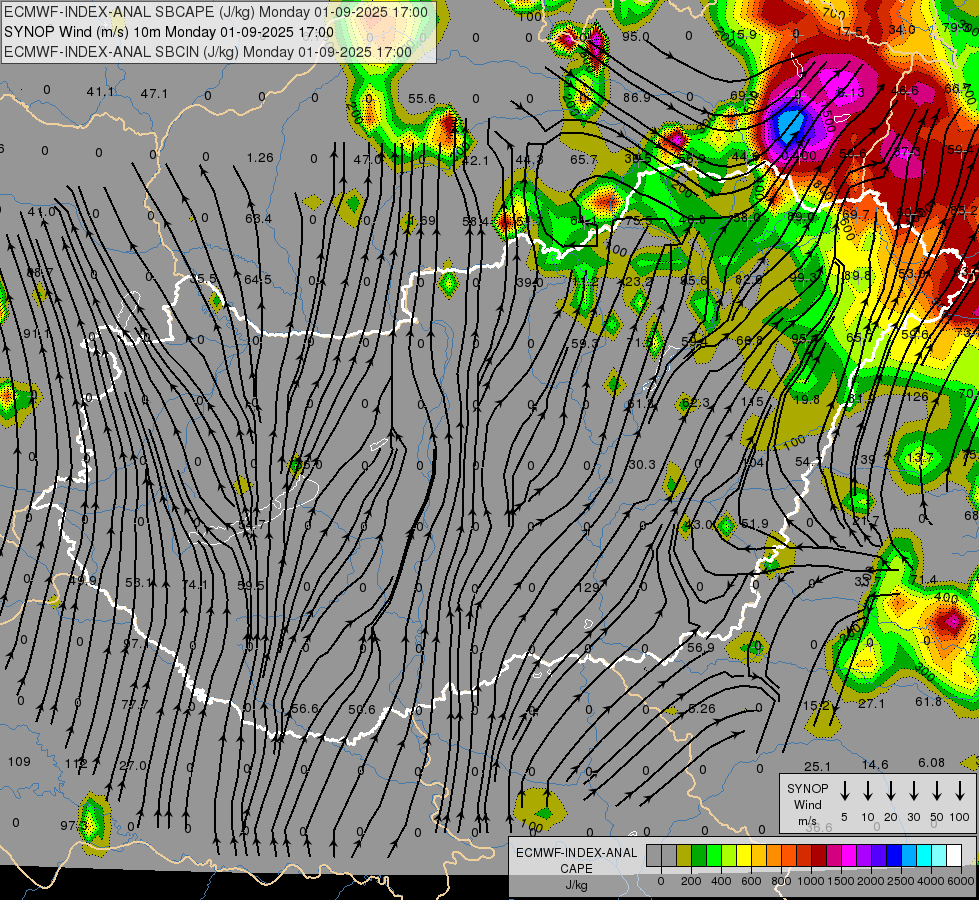Click the 'ECMWF-INDEX-ANAL SBCIN (J/kg)' title line
Viewport: 979px width, 900px height.
pyautogui.click(x=208, y=52)
